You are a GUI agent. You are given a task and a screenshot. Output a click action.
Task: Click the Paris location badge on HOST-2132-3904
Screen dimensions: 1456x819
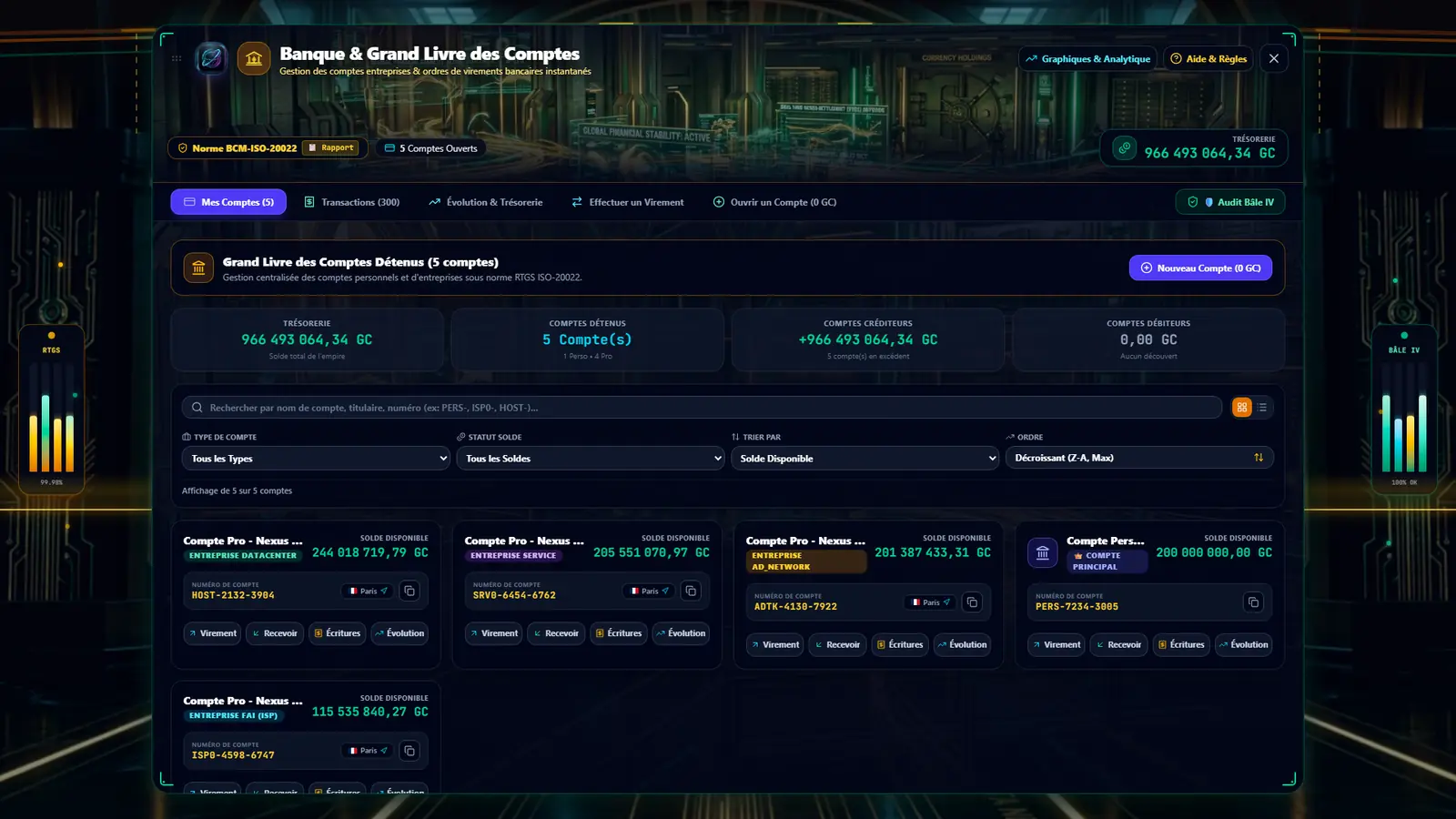click(x=369, y=591)
